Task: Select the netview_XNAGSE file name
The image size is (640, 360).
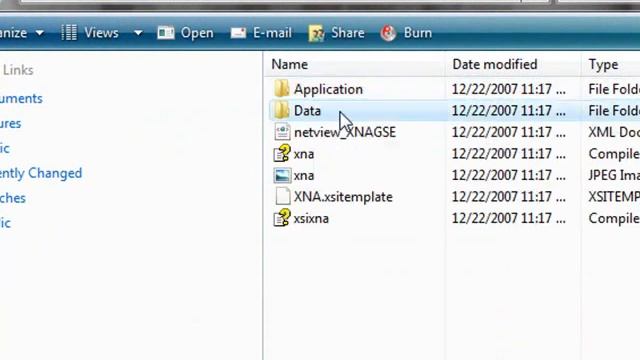Action: [345, 133]
